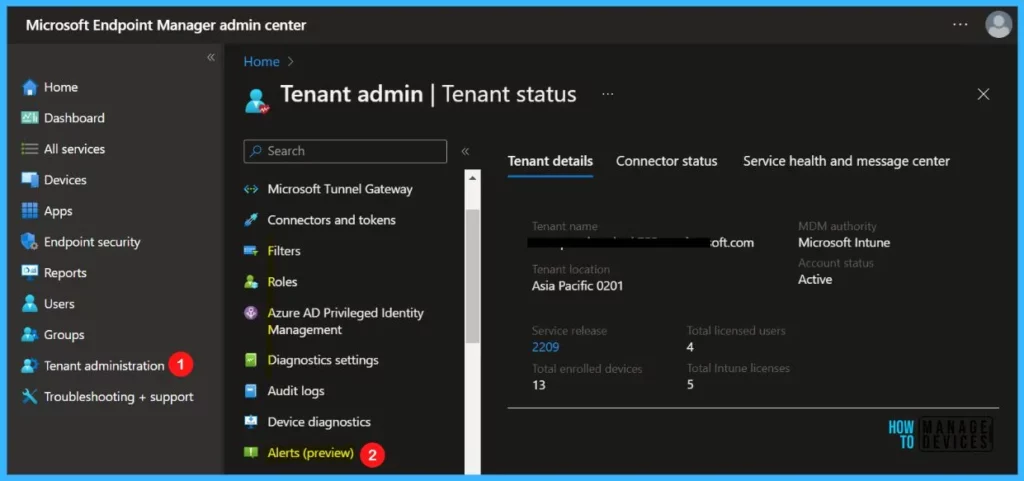The width and height of the screenshot is (1024, 481).
Task: Switch to the Connector status tab
Action: (x=667, y=161)
